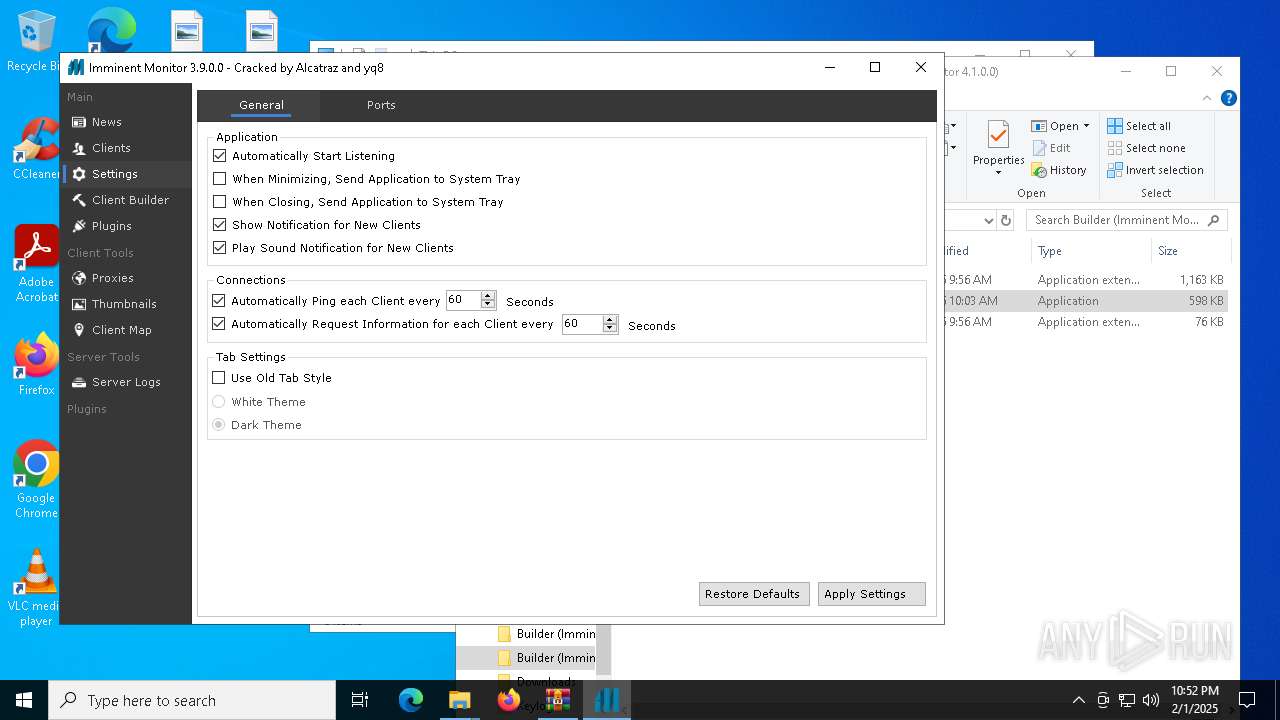Click Edit in Explorer ribbon
This screenshot has width=1280, height=720.
(x=1051, y=148)
